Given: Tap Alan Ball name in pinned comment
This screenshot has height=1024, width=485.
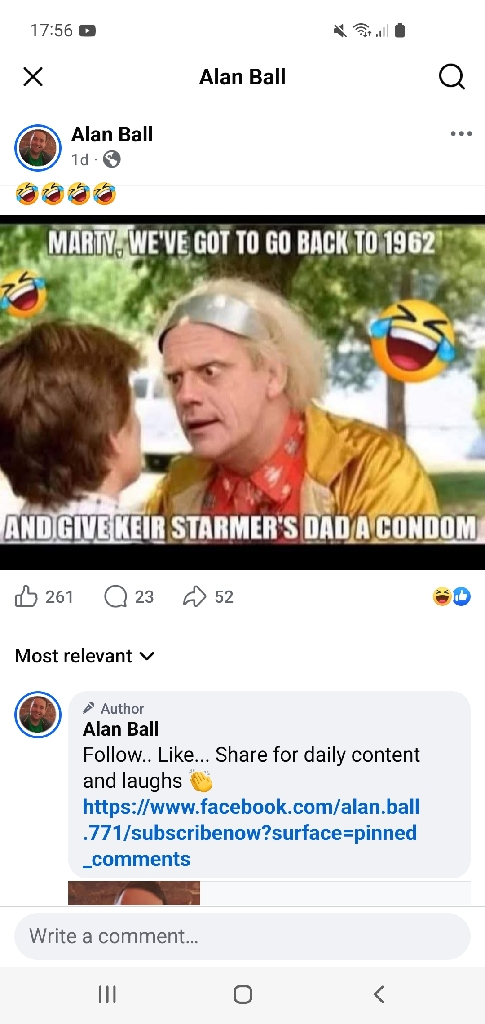Looking at the screenshot, I should tap(121, 729).
